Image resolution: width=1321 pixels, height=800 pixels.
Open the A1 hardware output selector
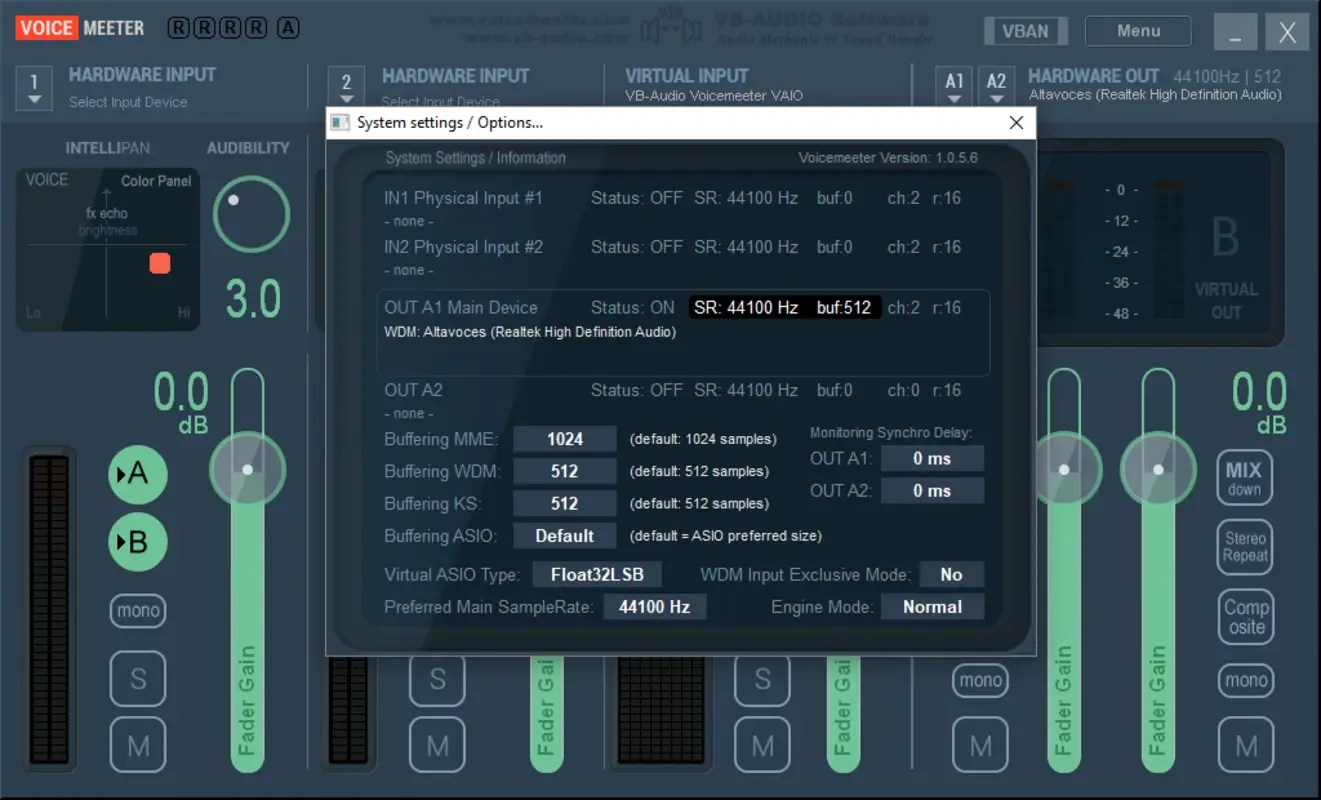coord(954,84)
